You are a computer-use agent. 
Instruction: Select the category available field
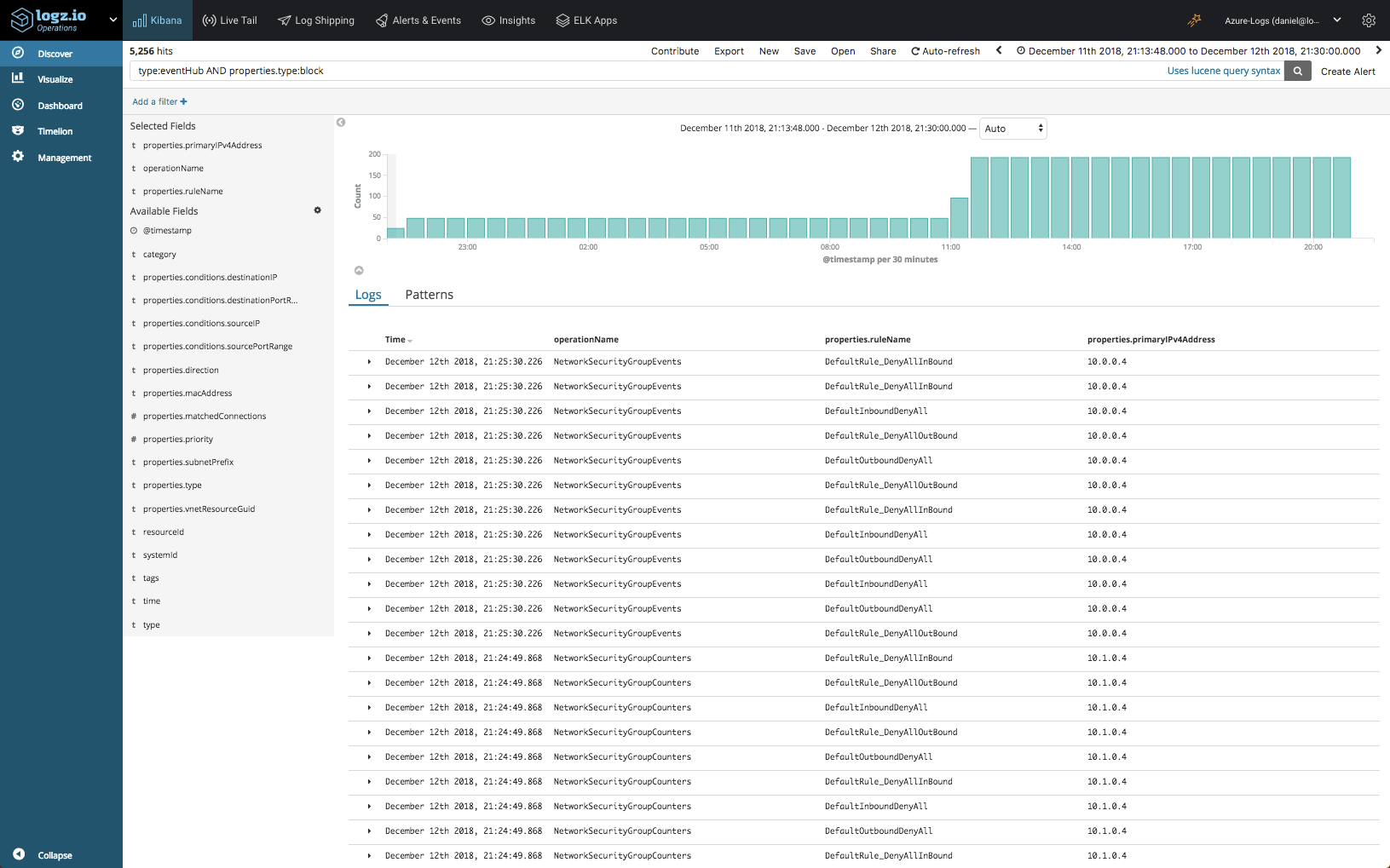point(159,255)
